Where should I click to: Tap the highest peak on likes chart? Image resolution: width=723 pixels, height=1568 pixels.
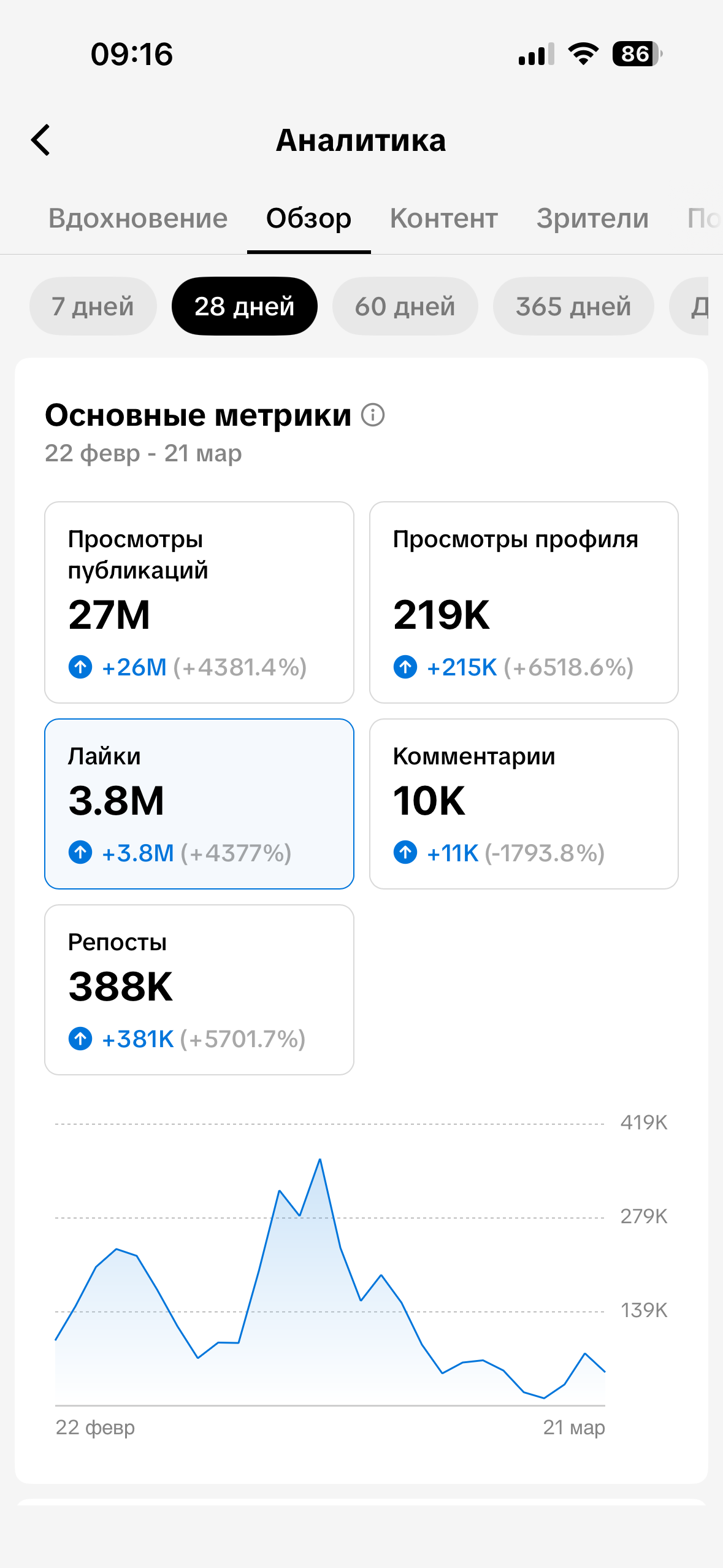pyautogui.click(x=320, y=1159)
